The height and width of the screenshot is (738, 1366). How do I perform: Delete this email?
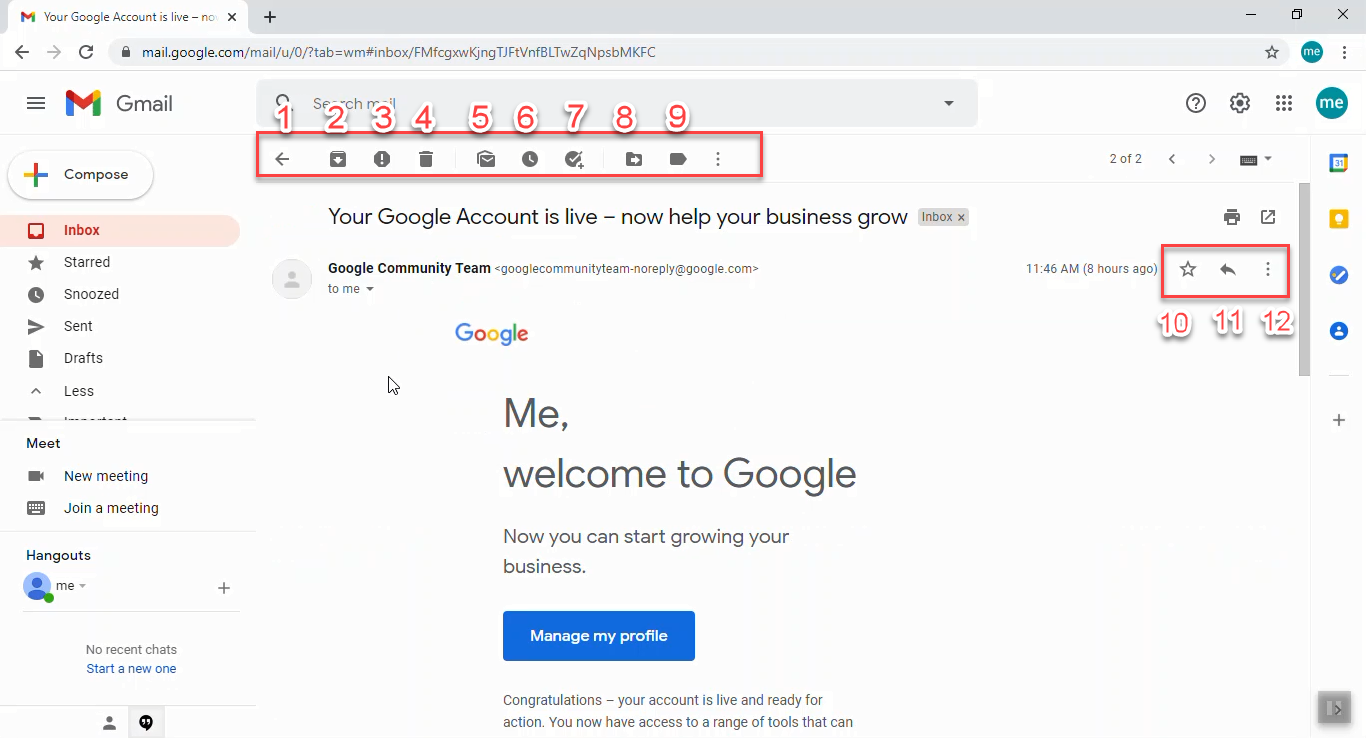(425, 158)
